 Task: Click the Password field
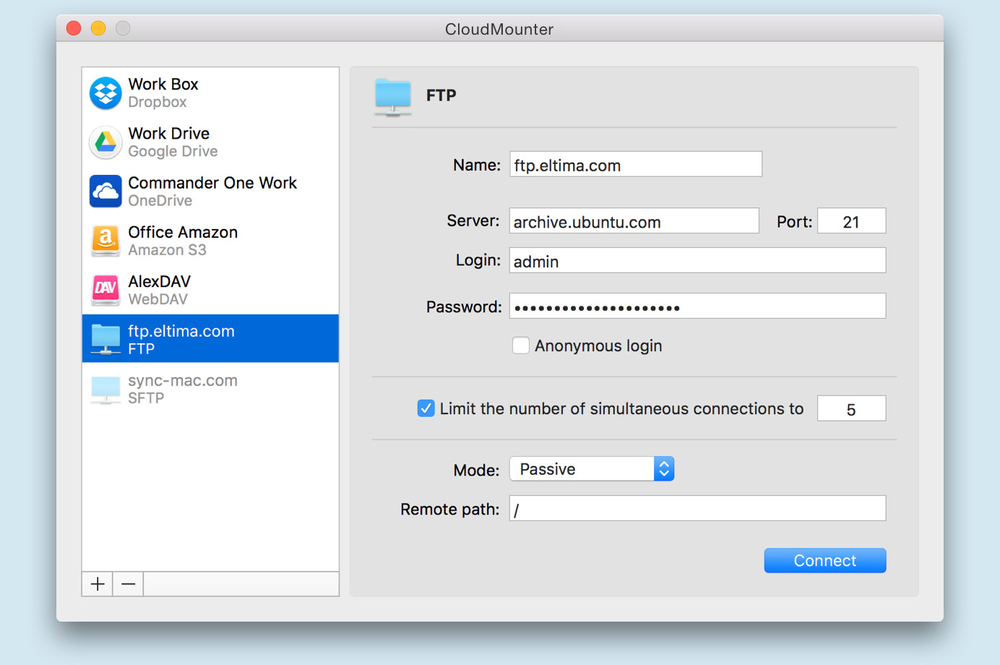(x=697, y=307)
